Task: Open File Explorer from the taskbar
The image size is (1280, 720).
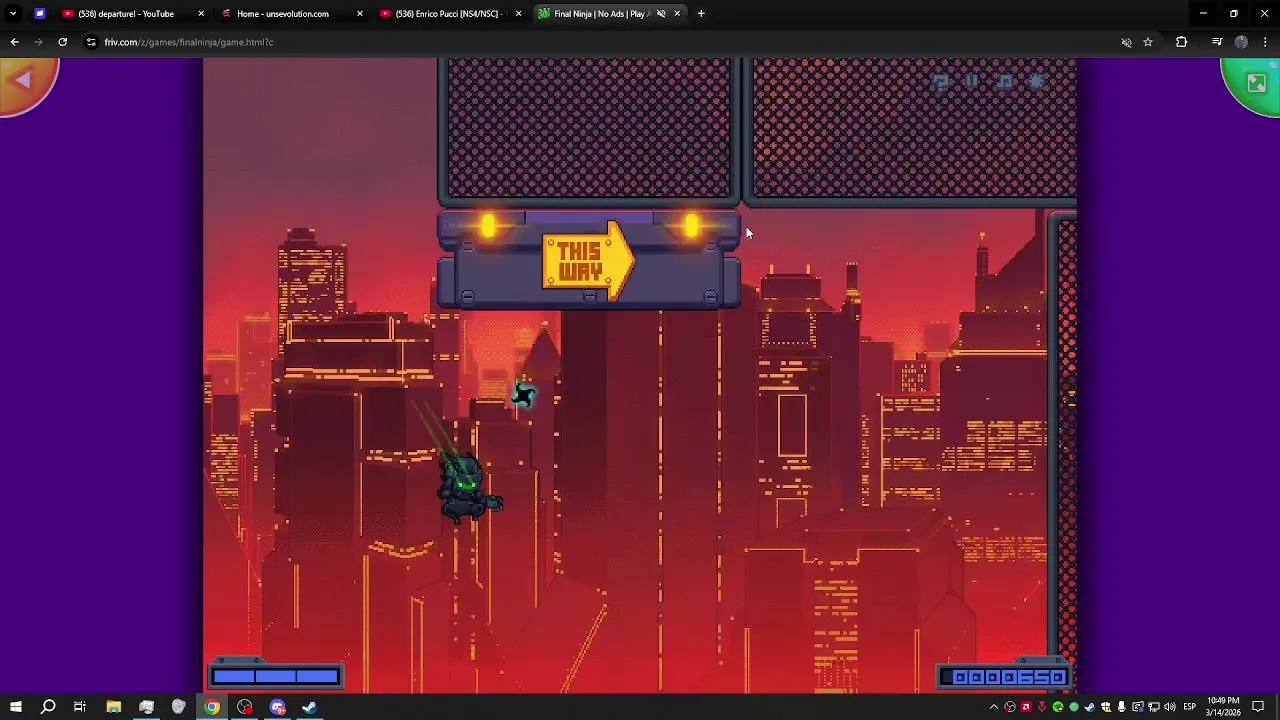Action: tap(113, 707)
